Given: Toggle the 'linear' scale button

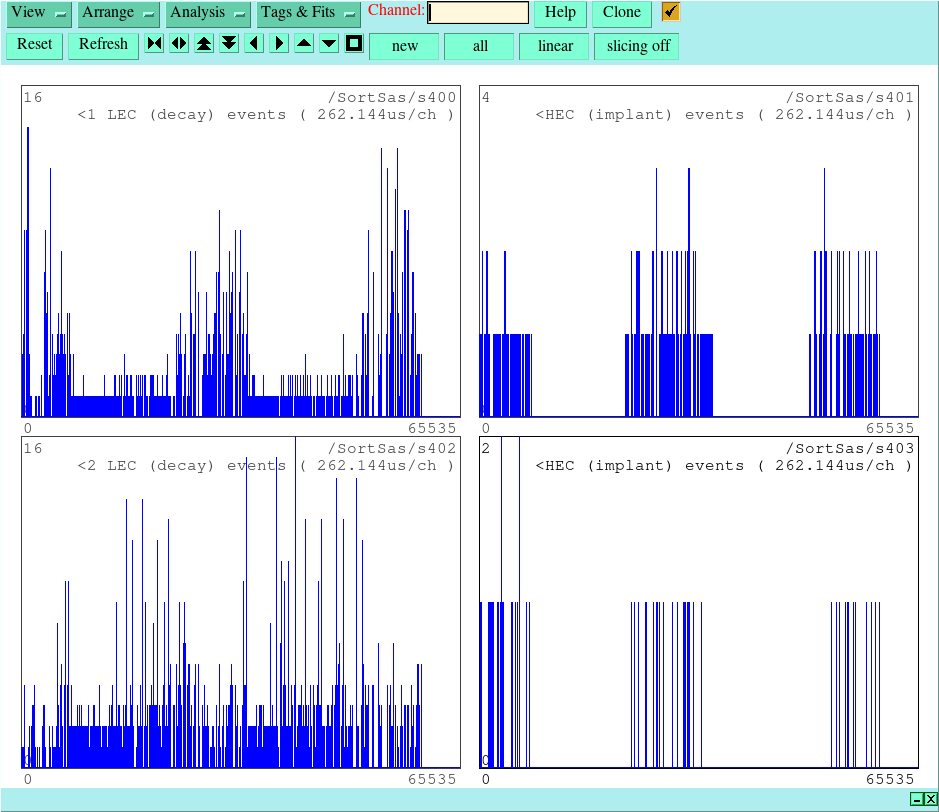Looking at the screenshot, I should [555, 46].
